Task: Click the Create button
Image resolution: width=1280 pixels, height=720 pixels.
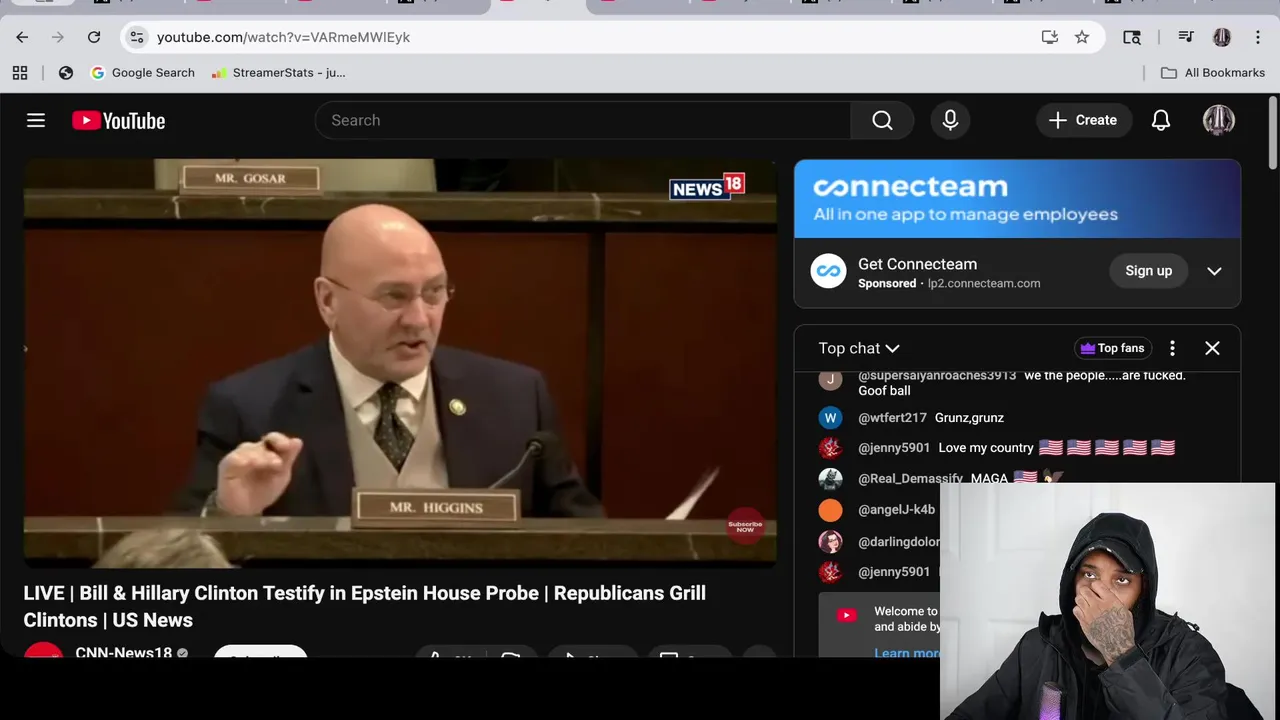Action: 1084,120
